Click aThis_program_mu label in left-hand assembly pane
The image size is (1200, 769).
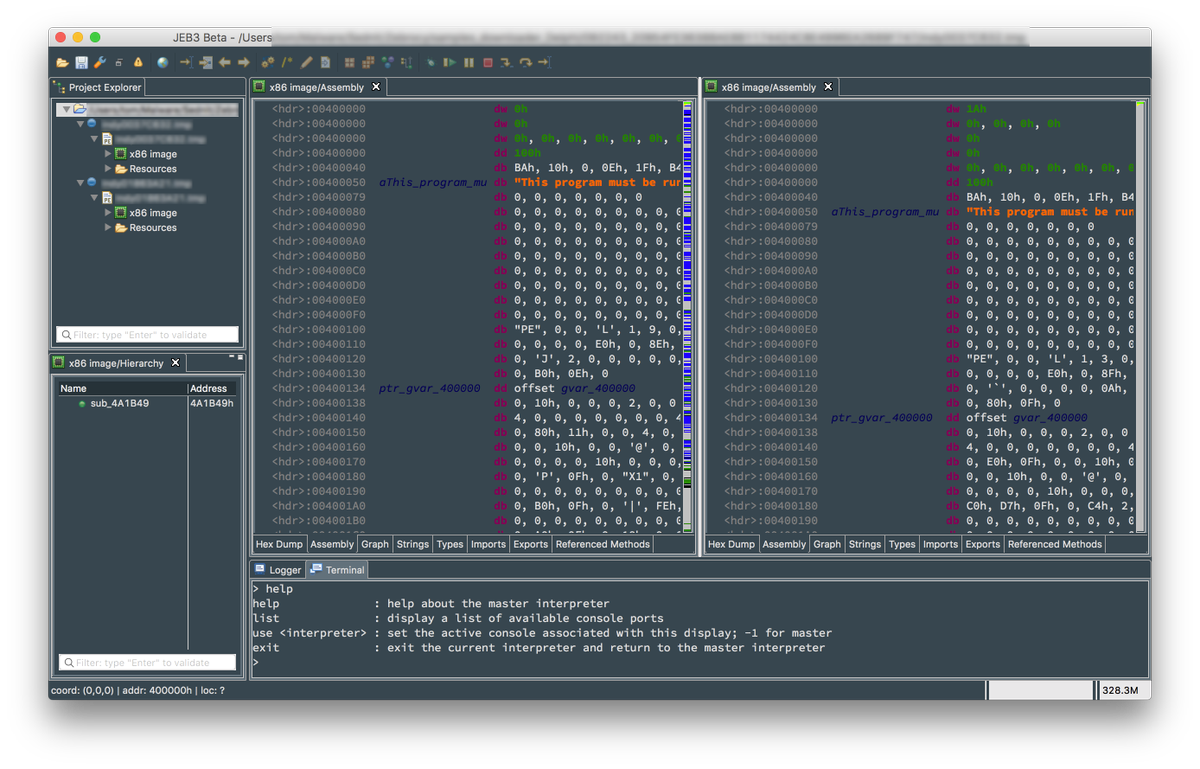(x=433, y=183)
